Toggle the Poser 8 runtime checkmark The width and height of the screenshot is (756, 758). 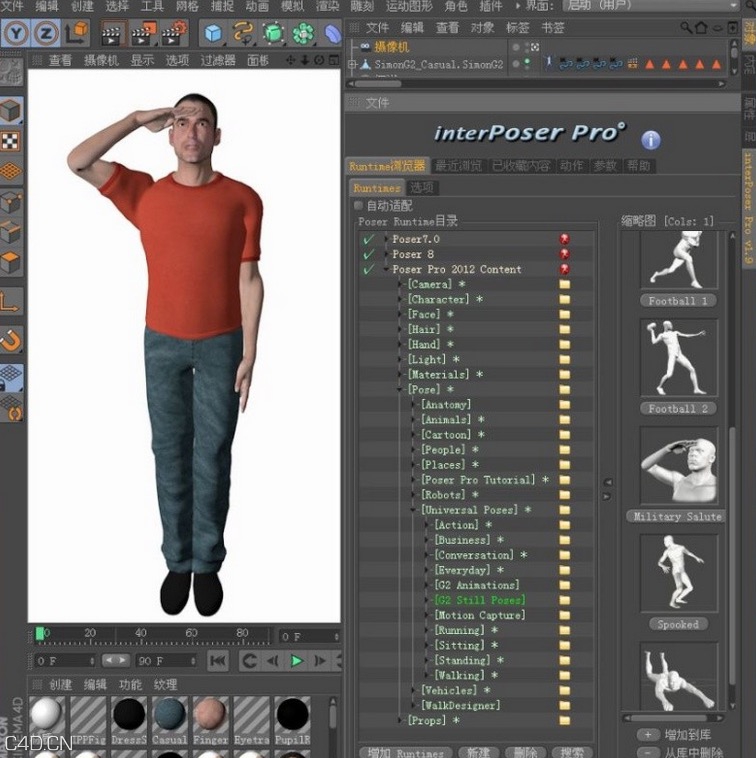[368, 254]
